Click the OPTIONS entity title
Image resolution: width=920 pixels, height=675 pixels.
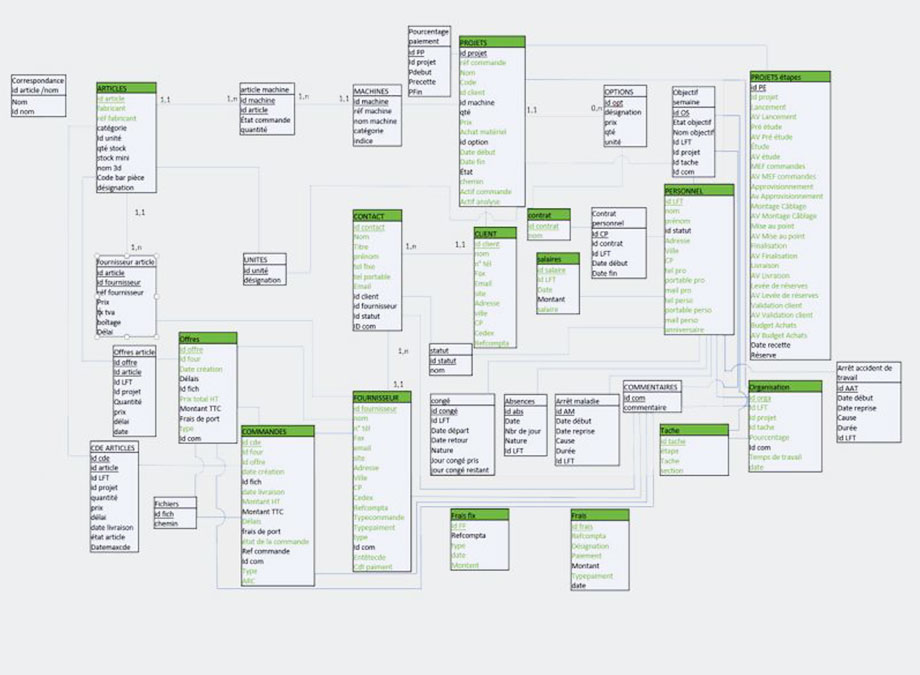point(625,91)
